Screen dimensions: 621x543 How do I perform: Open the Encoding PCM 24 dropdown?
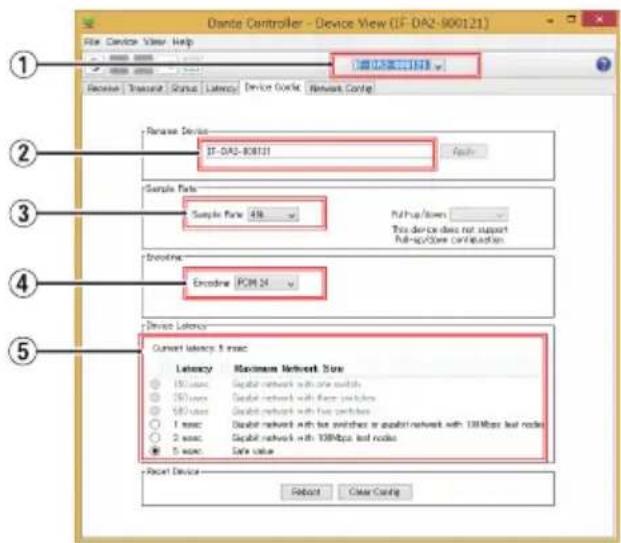pos(266,283)
